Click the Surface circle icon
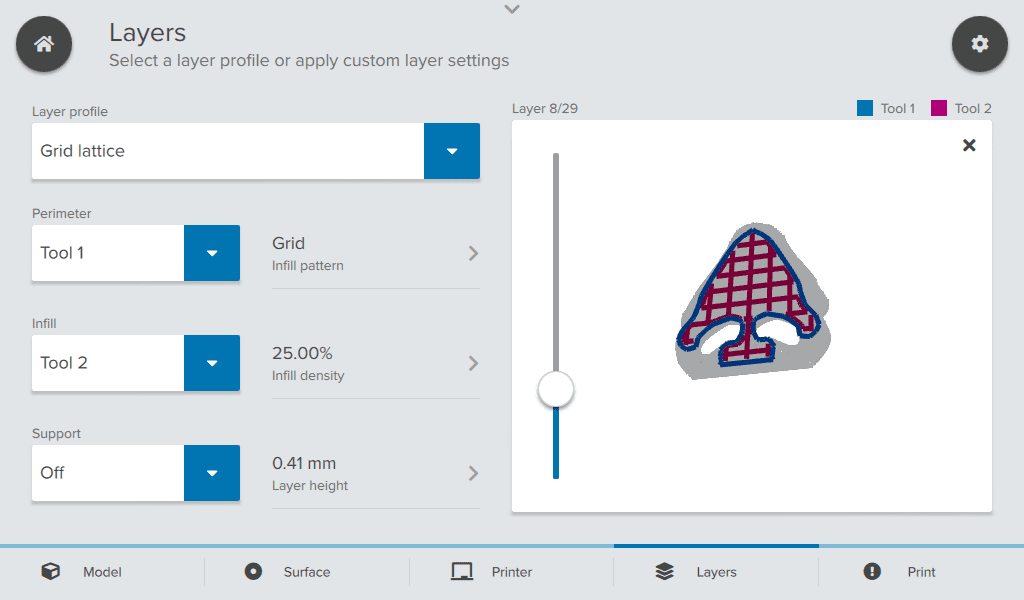1024x600 pixels. (x=253, y=572)
